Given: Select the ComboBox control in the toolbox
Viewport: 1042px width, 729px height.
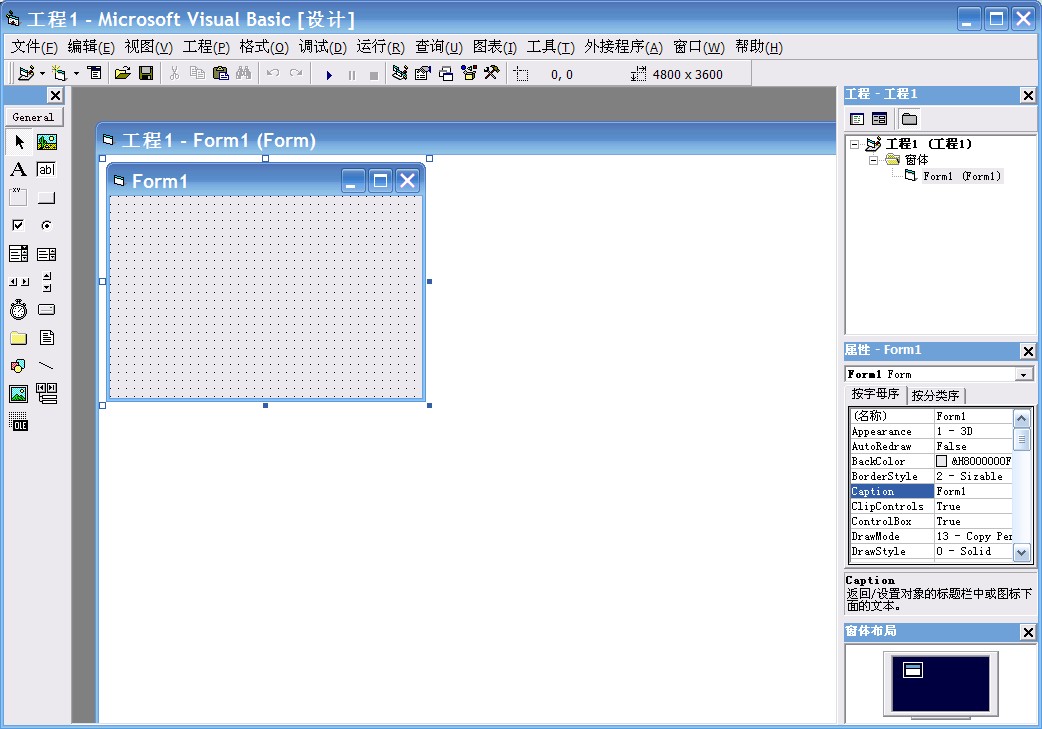Looking at the screenshot, I should click(x=19, y=253).
